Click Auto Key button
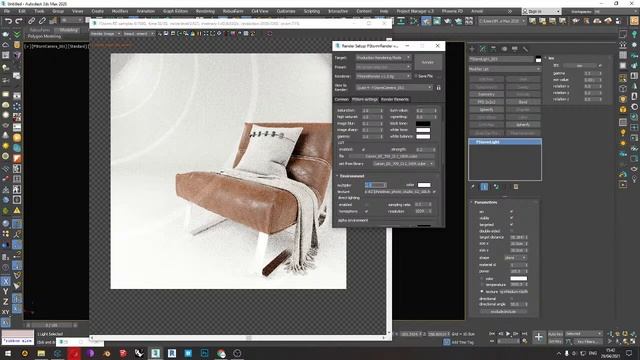The height and width of the screenshot is (360, 640). pyautogui.click(x=555, y=334)
